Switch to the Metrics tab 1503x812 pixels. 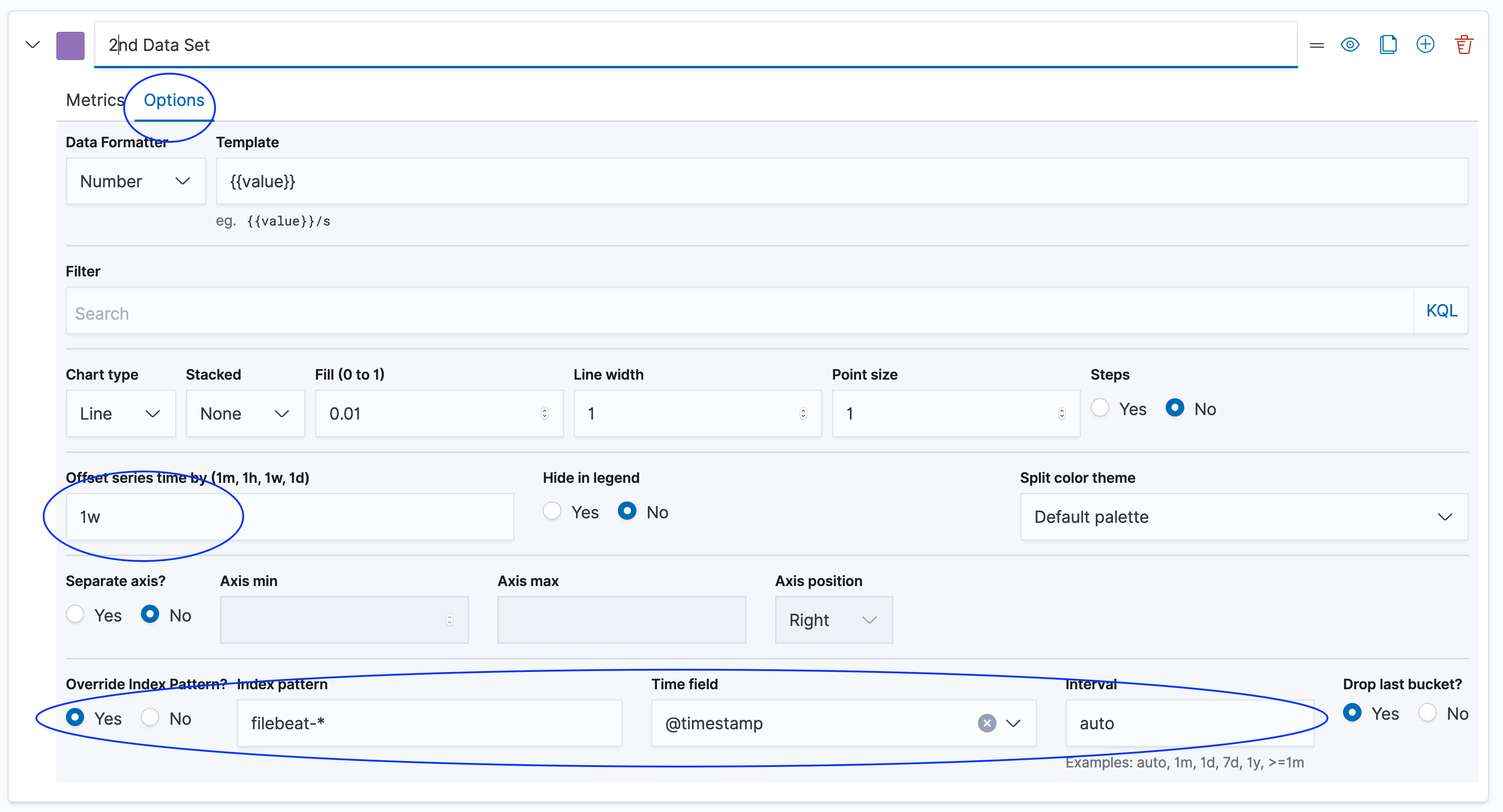click(x=95, y=100)
